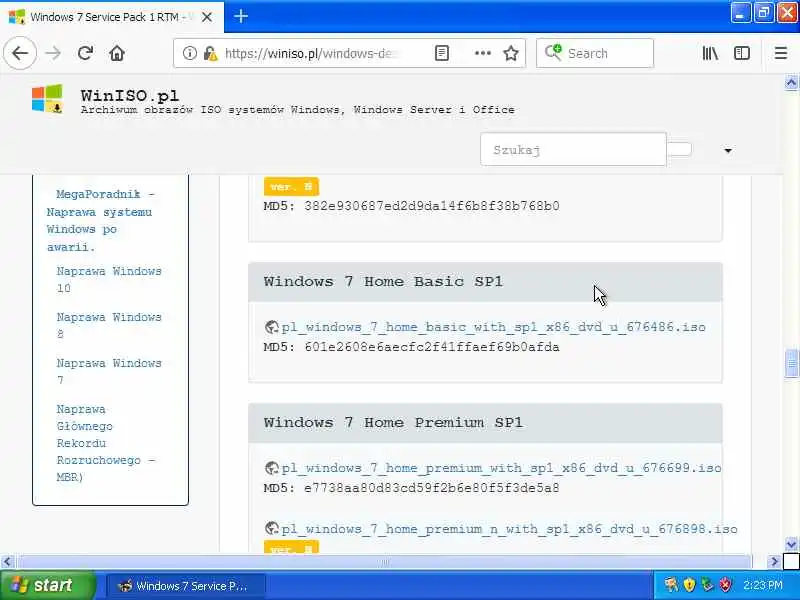
Task: Click MD5 hash 382e930687ed2d9da14f6b8f38b768b0
Action: 432,206
